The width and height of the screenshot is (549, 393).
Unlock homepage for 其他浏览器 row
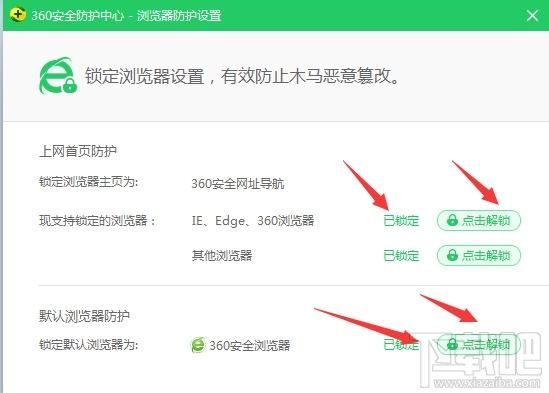[x=479, y=255]
